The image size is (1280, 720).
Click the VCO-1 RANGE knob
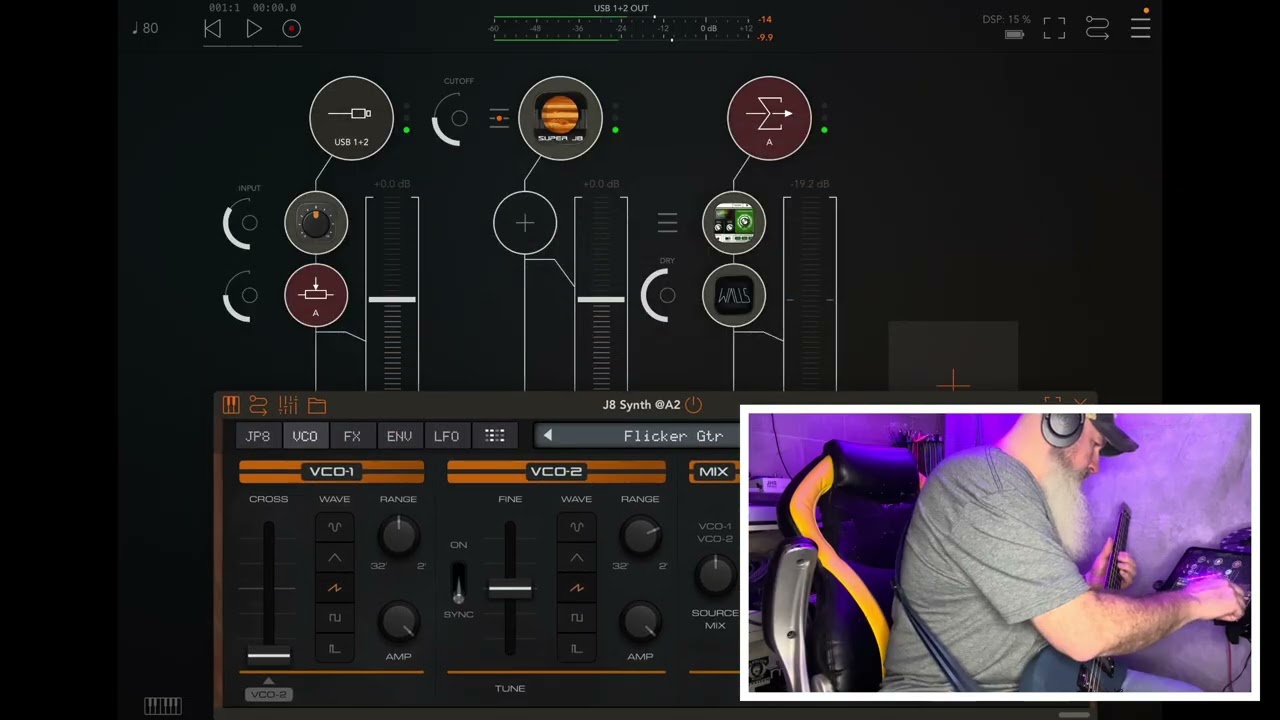pos(398,535)
